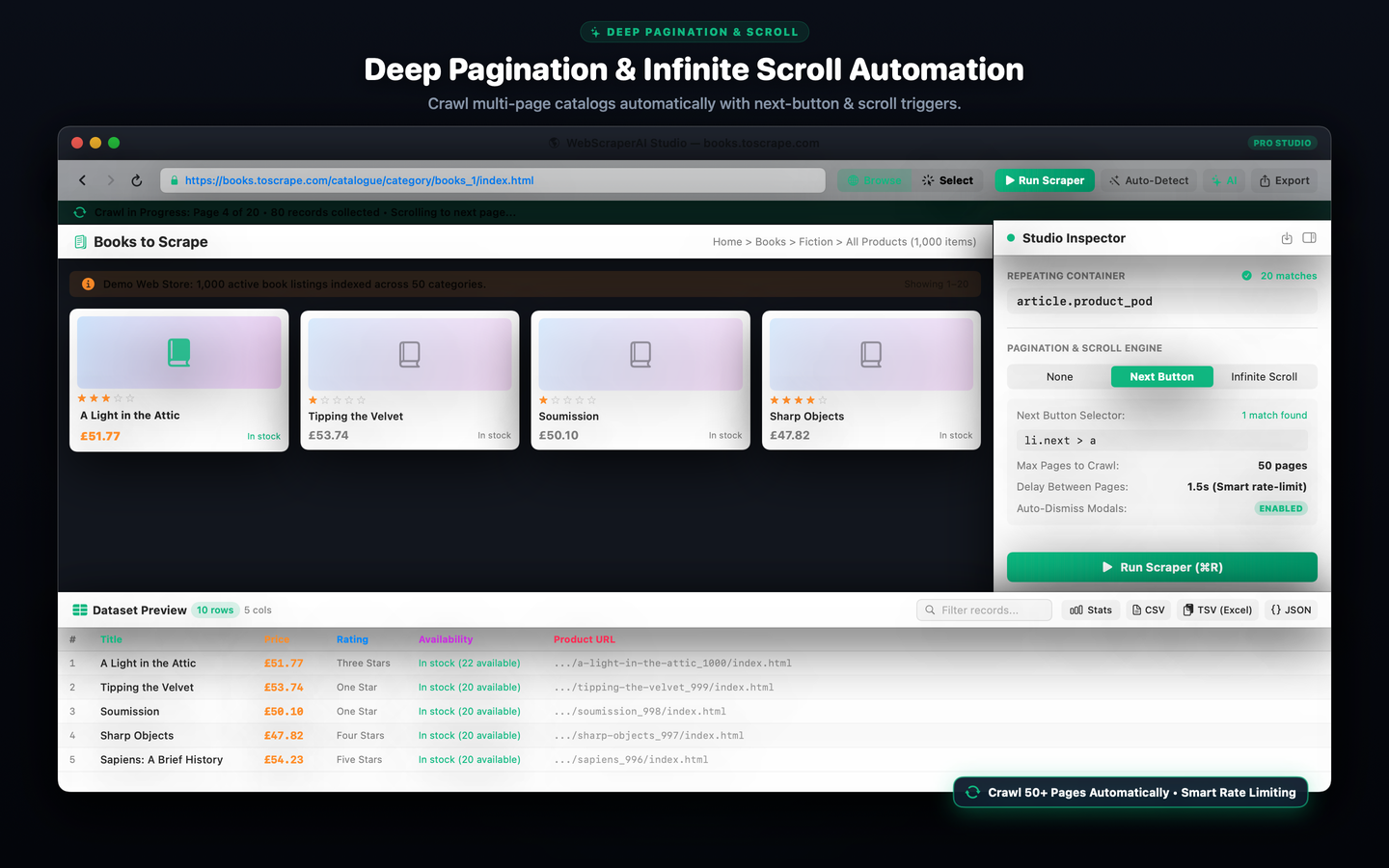Click the crawl progress spinner icon
The image size is (1389, 868).
pyautogui.click(x=80, y=212)
